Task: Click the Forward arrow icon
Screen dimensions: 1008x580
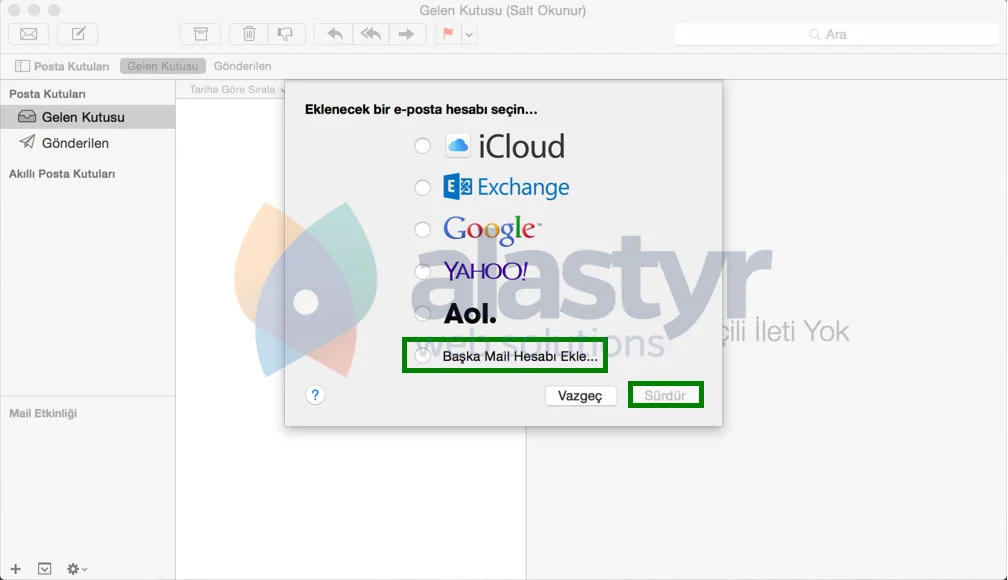Action: click(407, 33)
